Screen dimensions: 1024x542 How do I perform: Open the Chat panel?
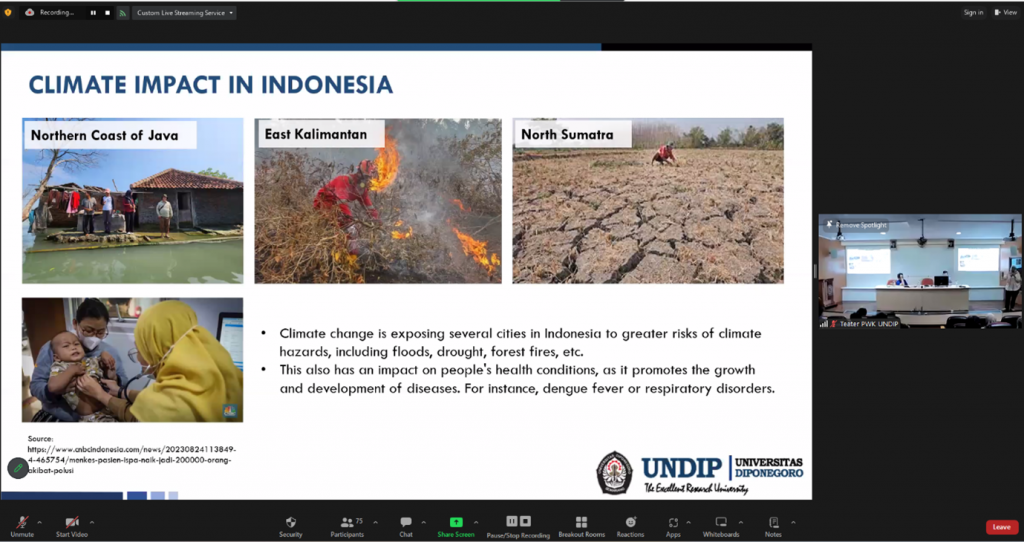[406, 523]
